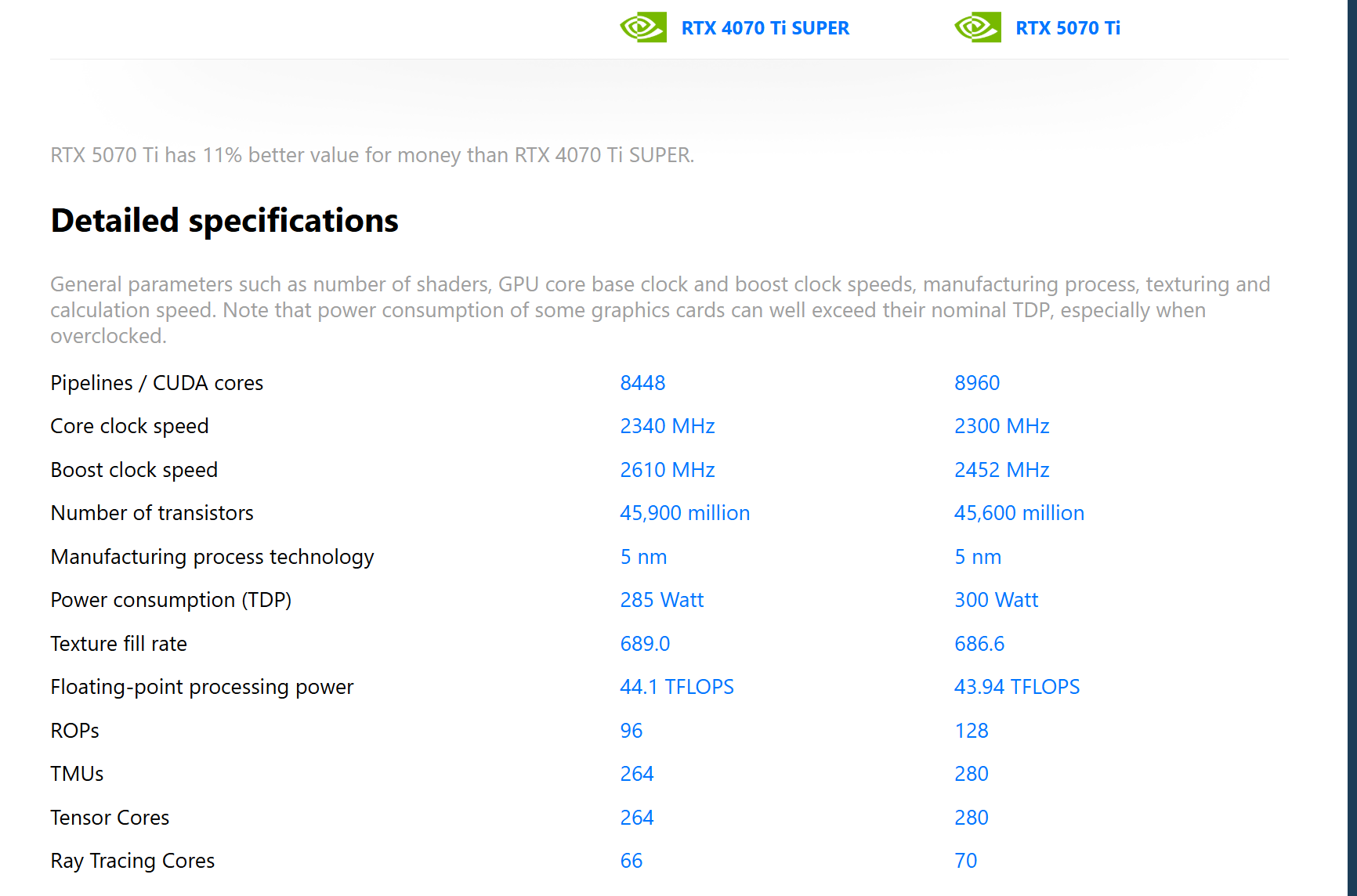Click the 5 nm value for RTX 5070 Ti
The width and height of the screenshot is (1357, 896).
(978, 557)
